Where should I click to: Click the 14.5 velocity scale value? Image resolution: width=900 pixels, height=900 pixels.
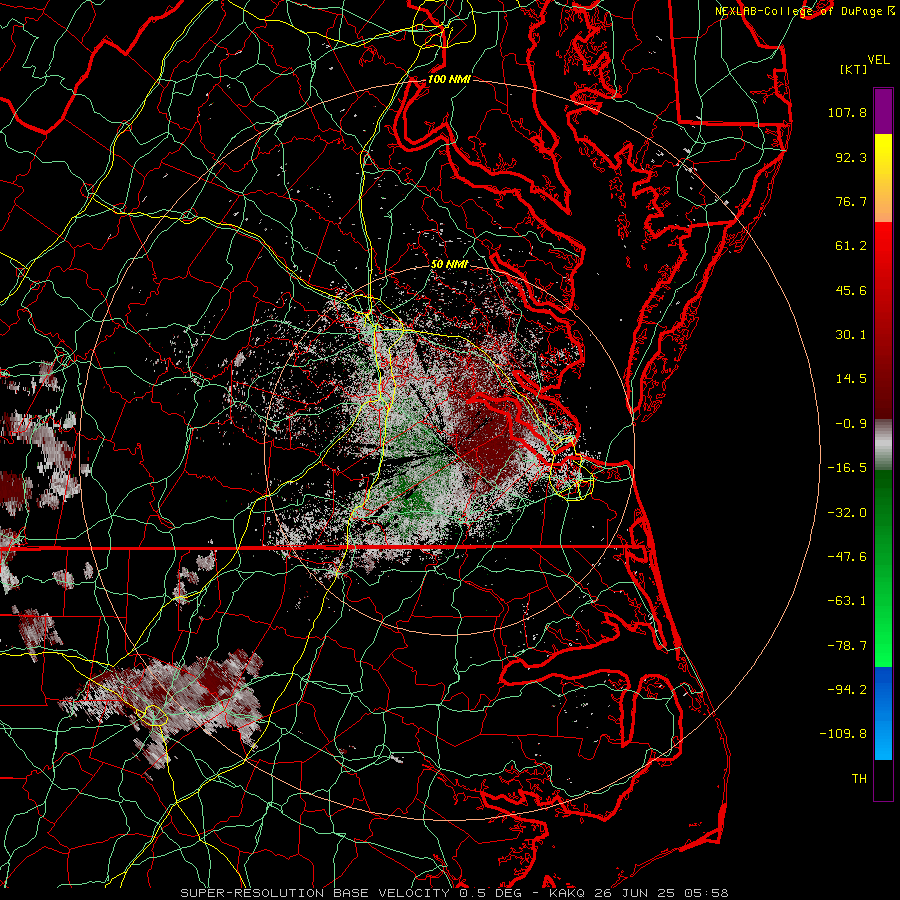click(851, 379)
